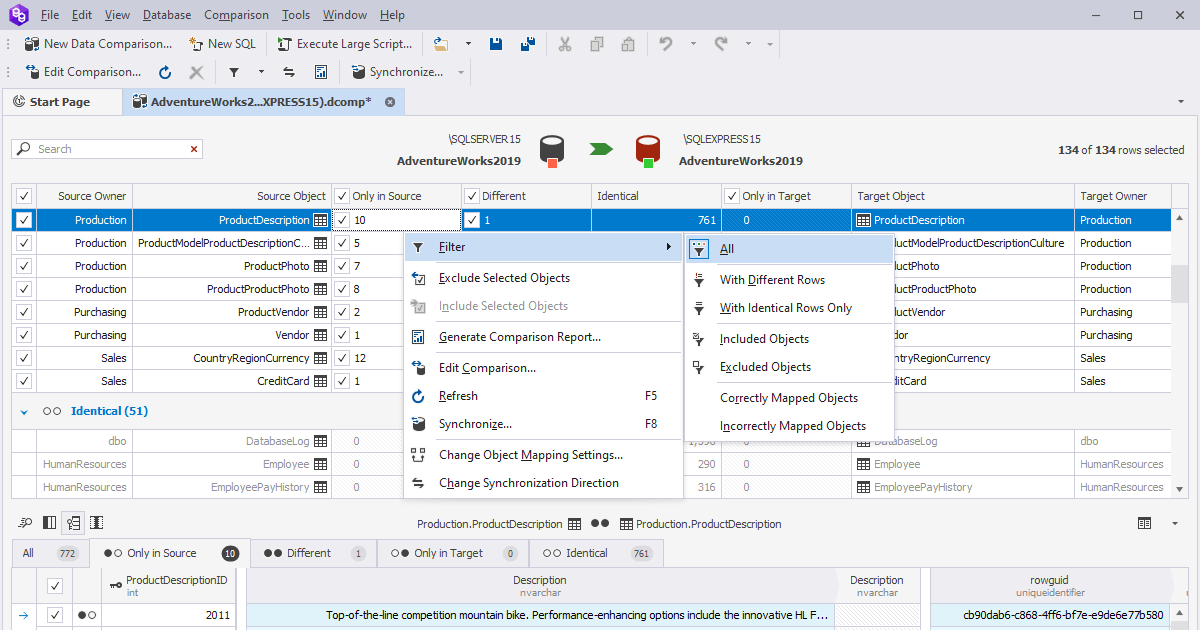
Task: Click Refresh in context menu
Action: coord(543,396)
